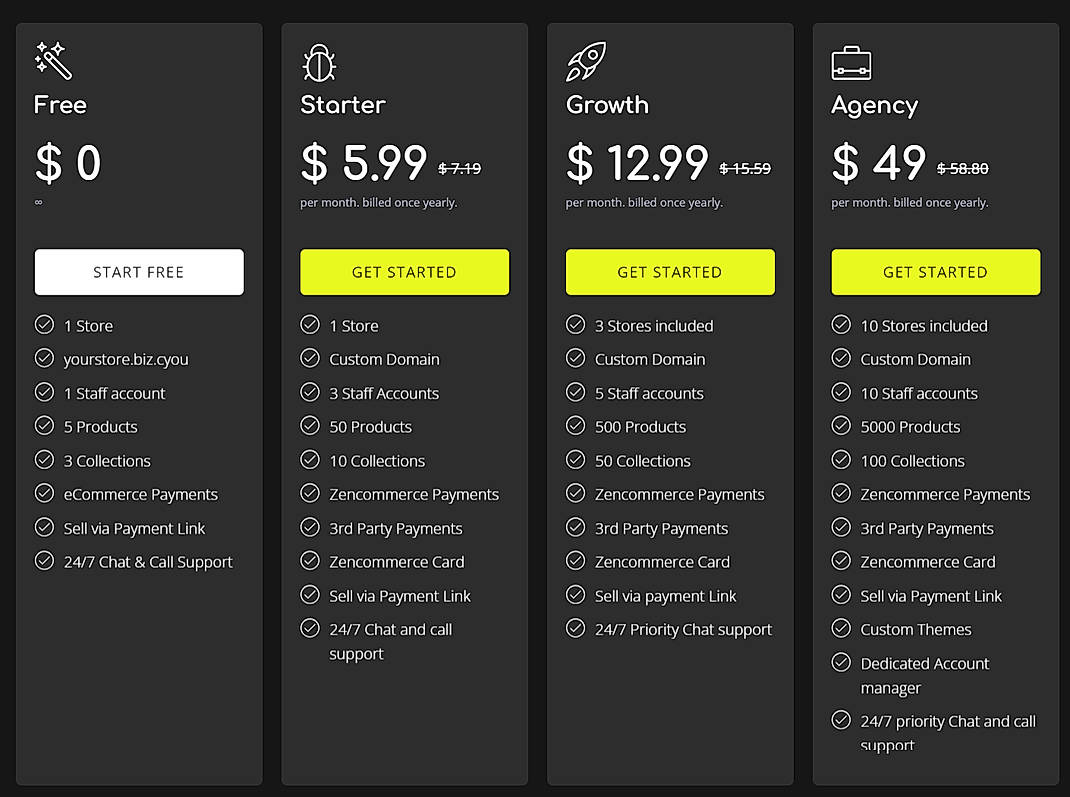The image size is (1070, 797).
Task: Click the bug icon on Starter plan
Action: (317, 60)
